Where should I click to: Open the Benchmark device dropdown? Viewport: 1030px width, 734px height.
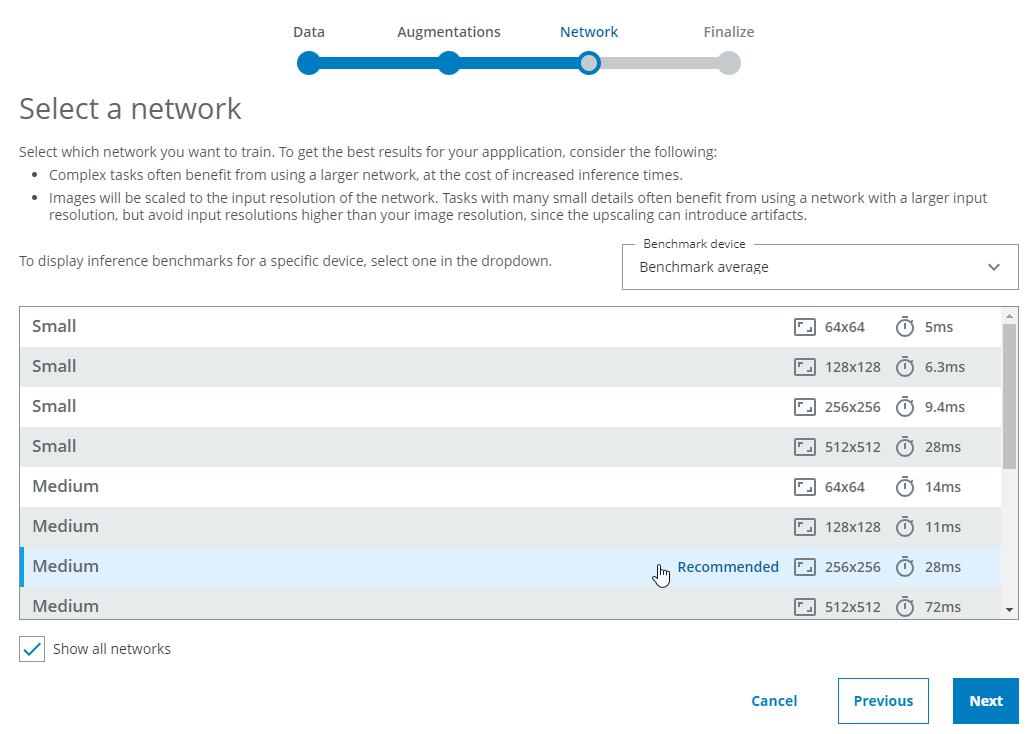coord(819,267)
